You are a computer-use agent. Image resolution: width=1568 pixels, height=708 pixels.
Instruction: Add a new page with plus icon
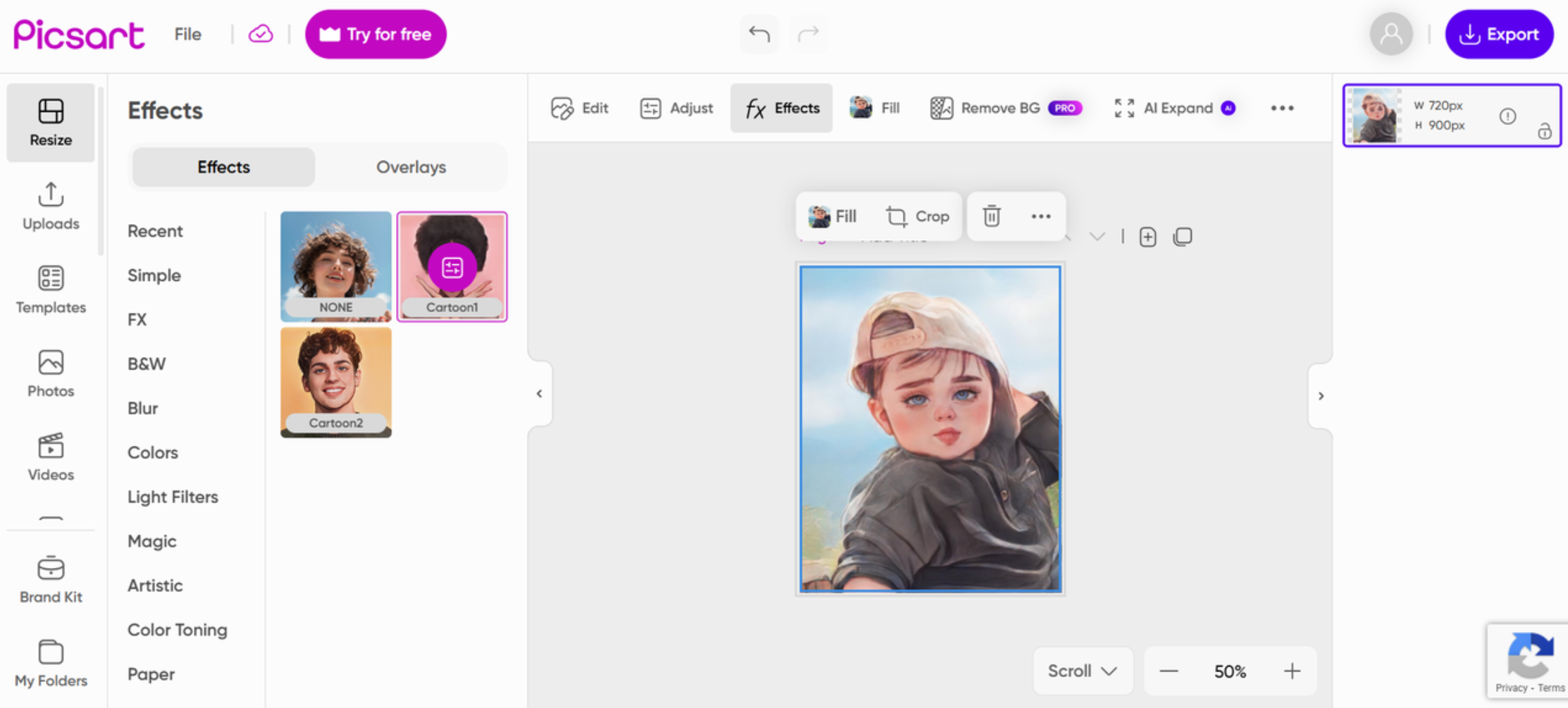click(x=1148, y=237)
